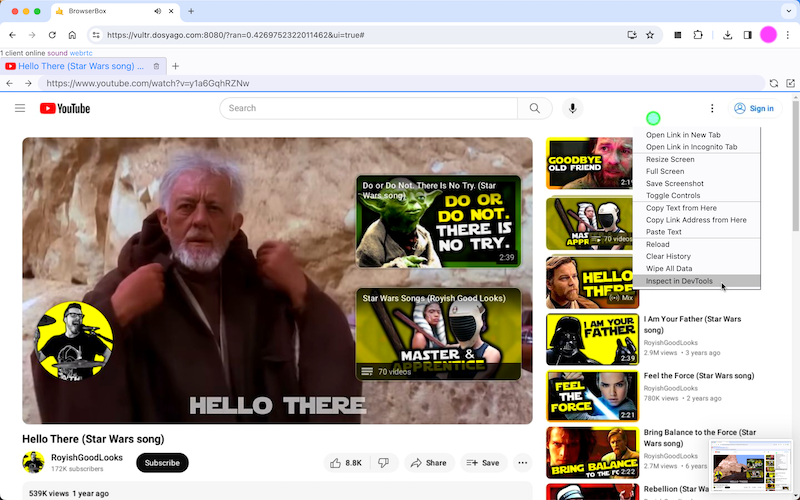800x500 pixels.
Task: Add a new BrowserBox tab
Action: click(176, 66)
